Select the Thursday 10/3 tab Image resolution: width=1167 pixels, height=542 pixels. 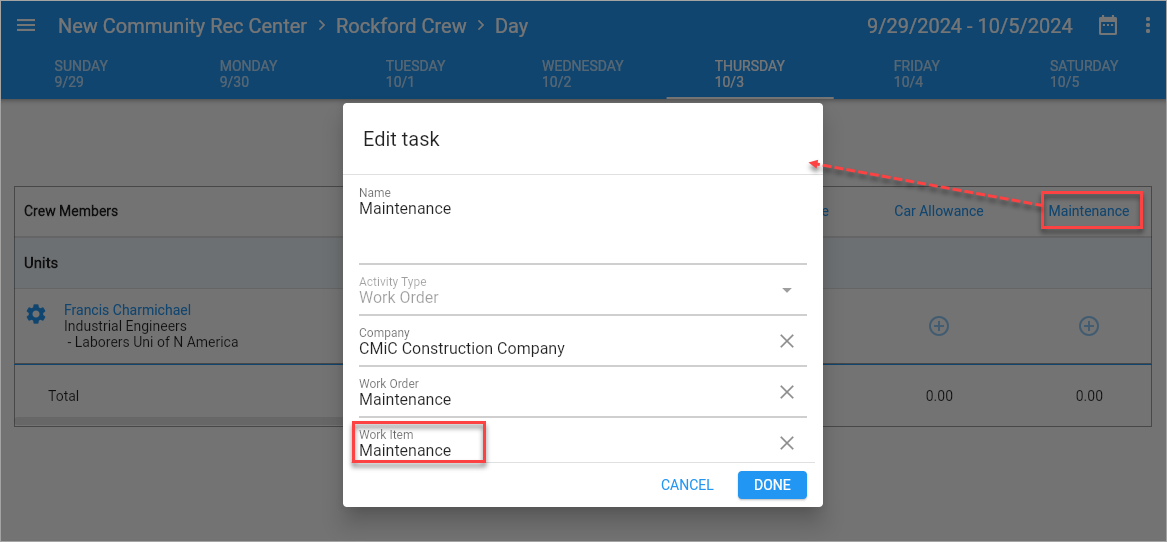(x=749, y=74)
